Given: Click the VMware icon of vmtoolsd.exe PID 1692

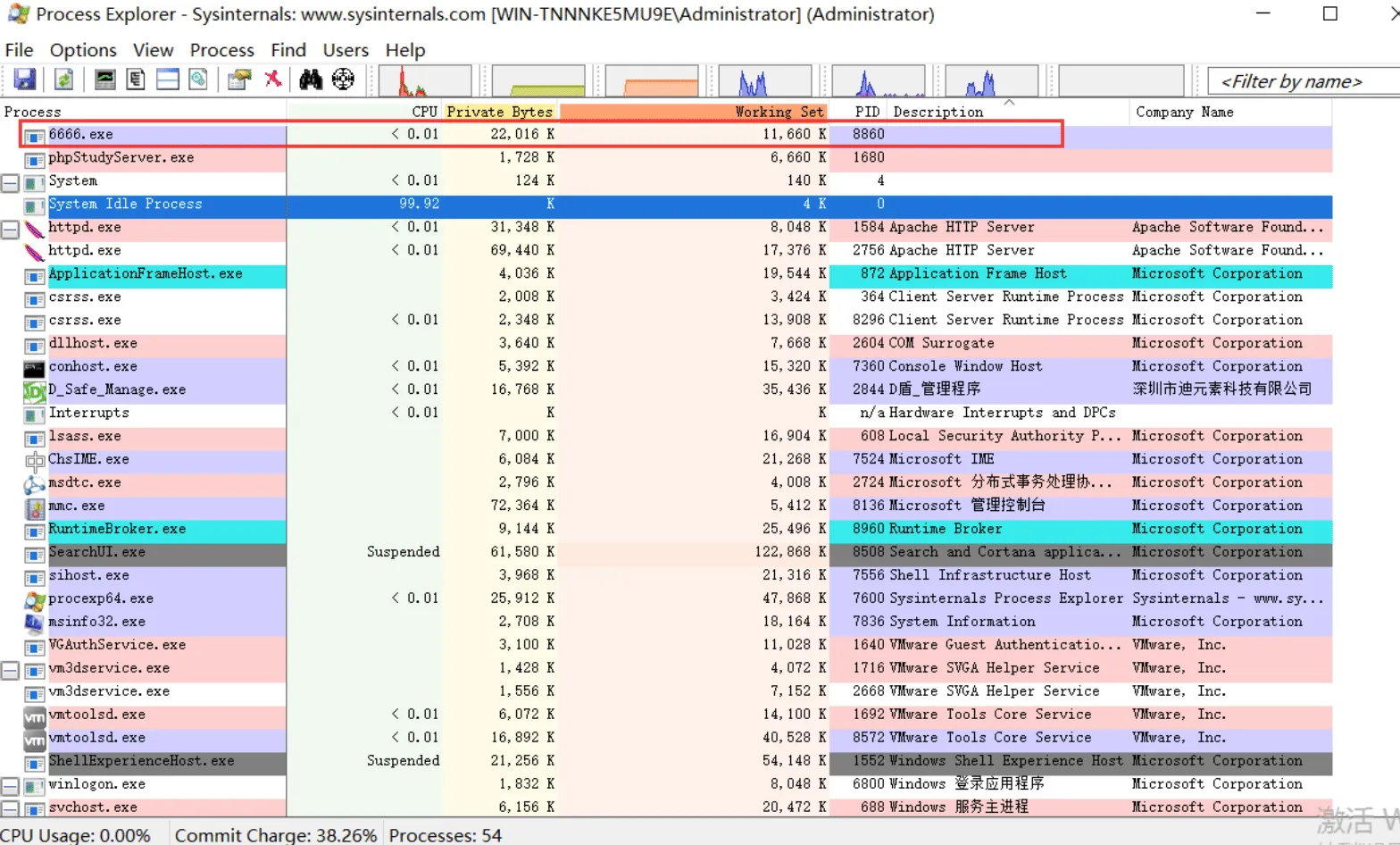Looking at the screenshot, I should pos(34,715).
